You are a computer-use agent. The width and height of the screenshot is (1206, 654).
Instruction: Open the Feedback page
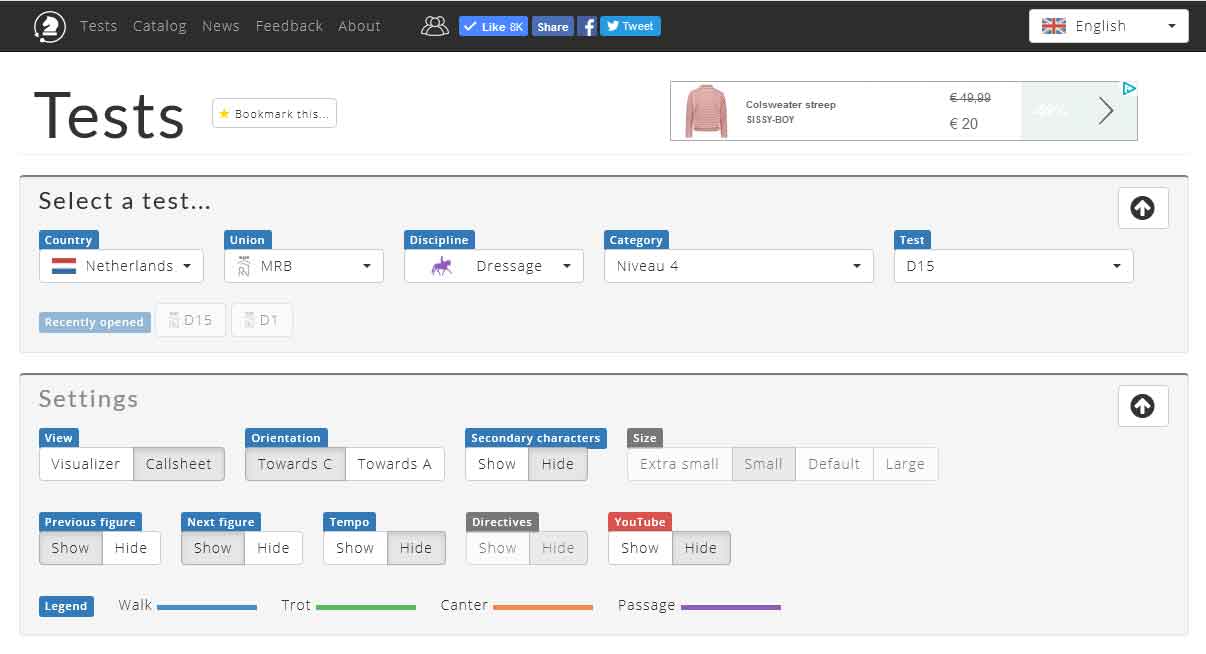pos(289,26)
